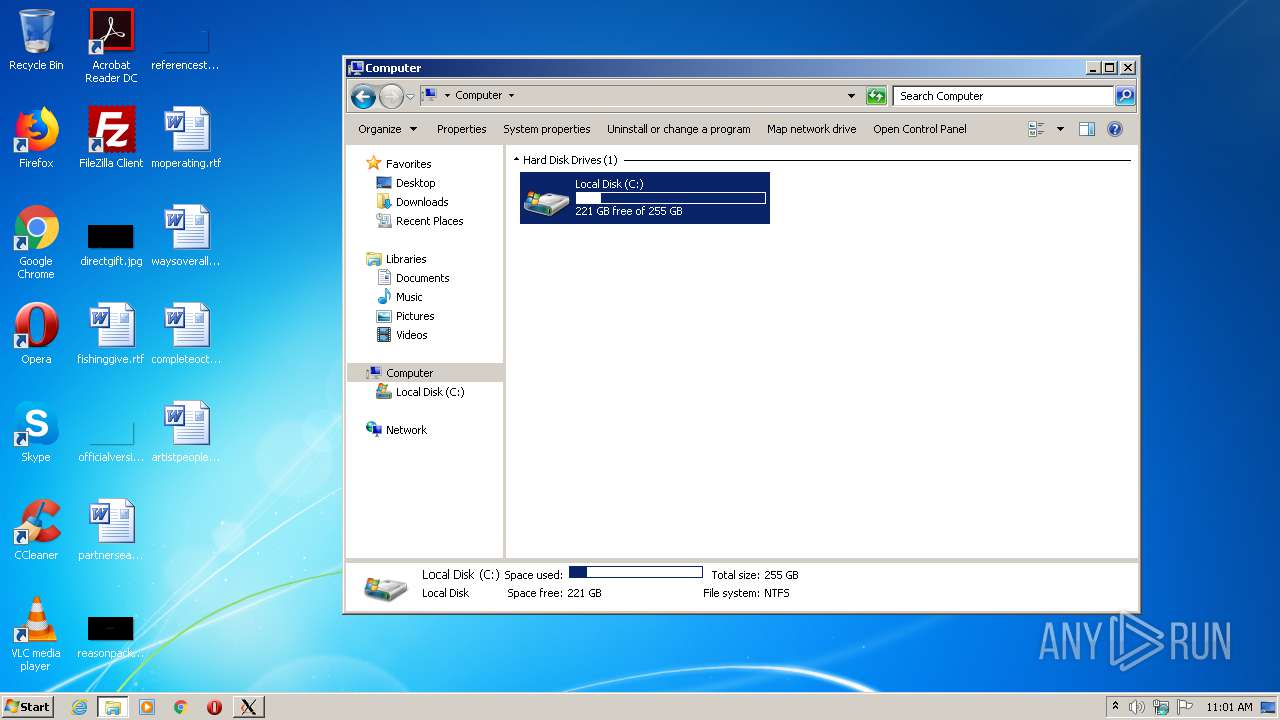Viewport: 1280px width, 720px height.
Task: Select CCleaner desktop shortcut
Action: (36, 530)
